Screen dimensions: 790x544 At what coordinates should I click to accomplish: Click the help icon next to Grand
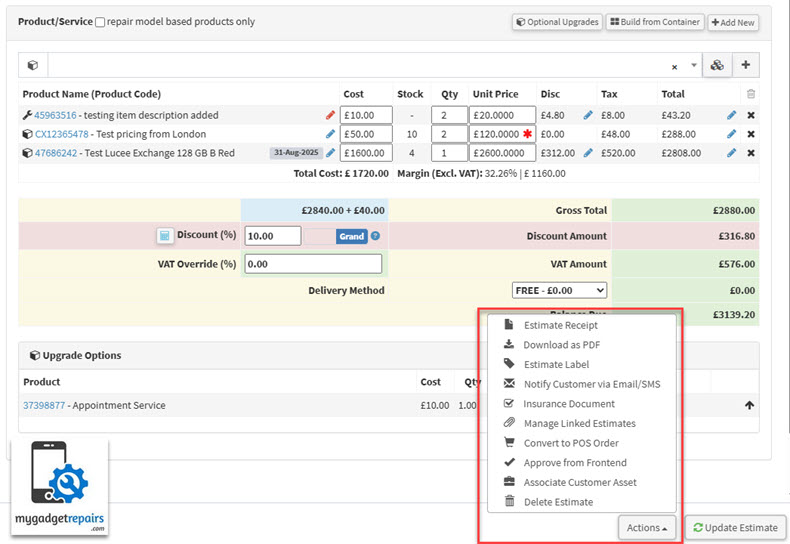[375, 235]
